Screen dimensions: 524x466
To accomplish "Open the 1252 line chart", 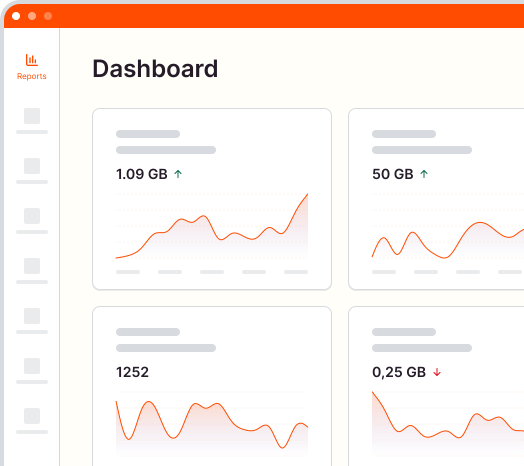I will coord(212,424).
